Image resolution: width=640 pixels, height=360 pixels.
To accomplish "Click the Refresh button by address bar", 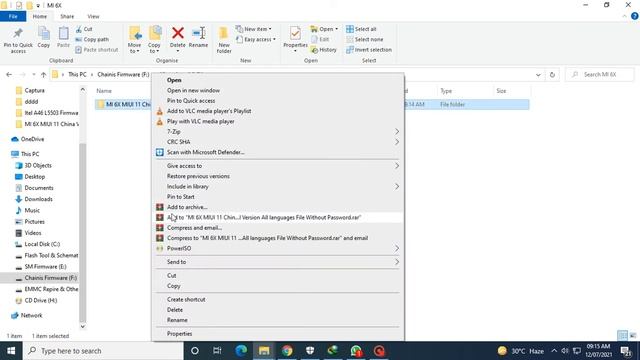I will pos(552,75).
